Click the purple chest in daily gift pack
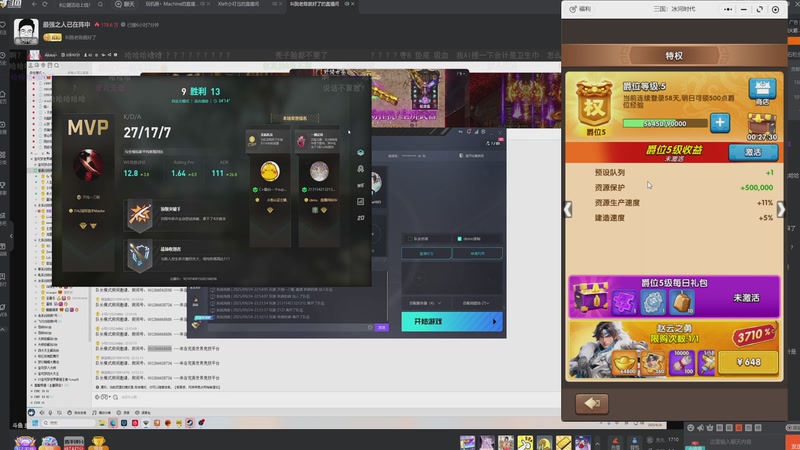The image size is (800, 450). [x=590, y=297]
